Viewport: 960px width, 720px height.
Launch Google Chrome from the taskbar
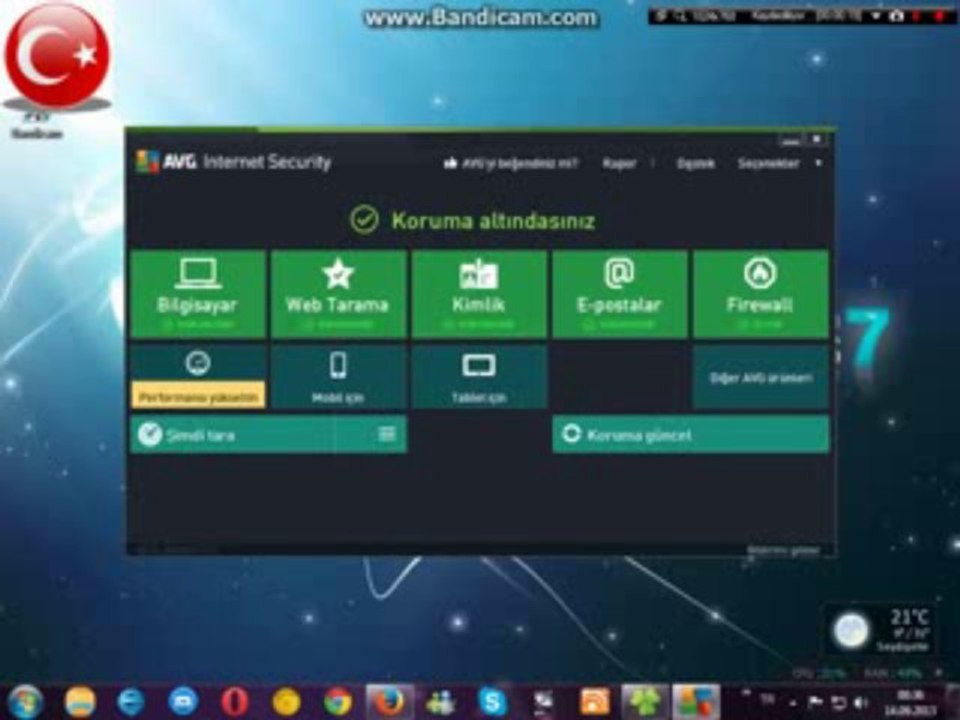(x=337, y=702)
